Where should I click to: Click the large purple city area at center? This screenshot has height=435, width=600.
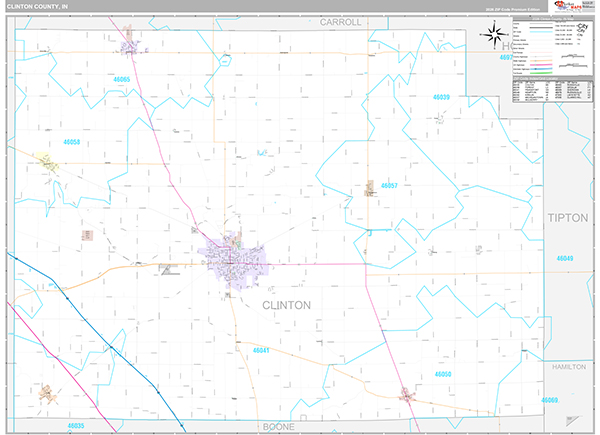click(234, 262)
